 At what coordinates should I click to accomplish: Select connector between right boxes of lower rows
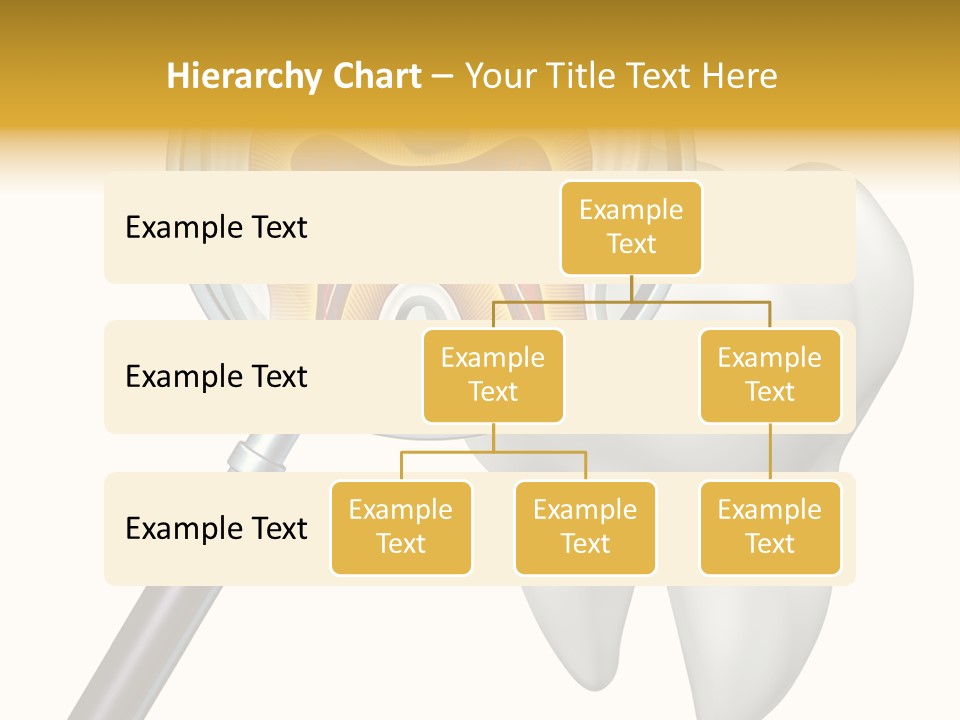pos(770,452)
